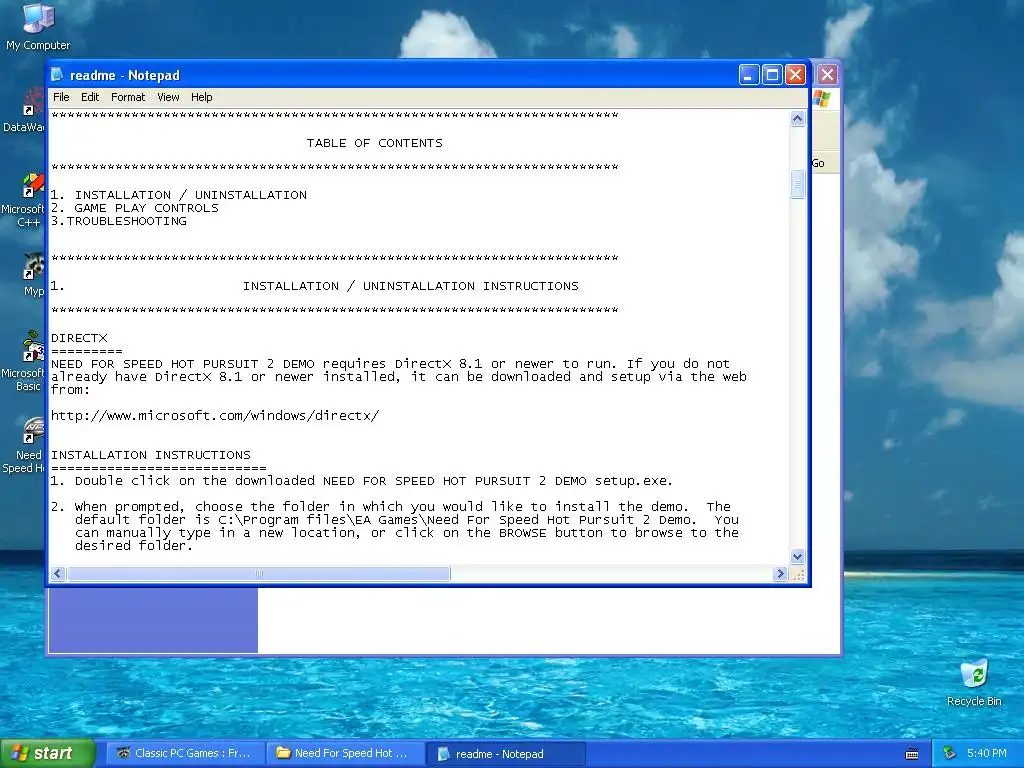
Task: Click the horizontal scrollbar right arrow
Action: 780,573
